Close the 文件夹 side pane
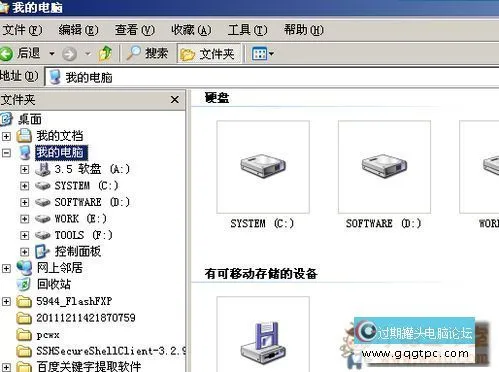 175,99
